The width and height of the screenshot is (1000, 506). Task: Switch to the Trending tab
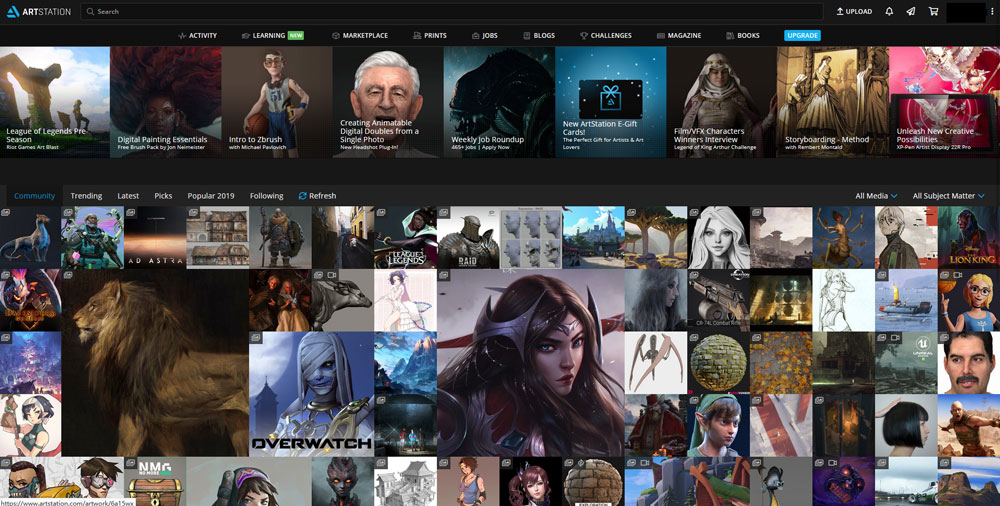point(86,196)
